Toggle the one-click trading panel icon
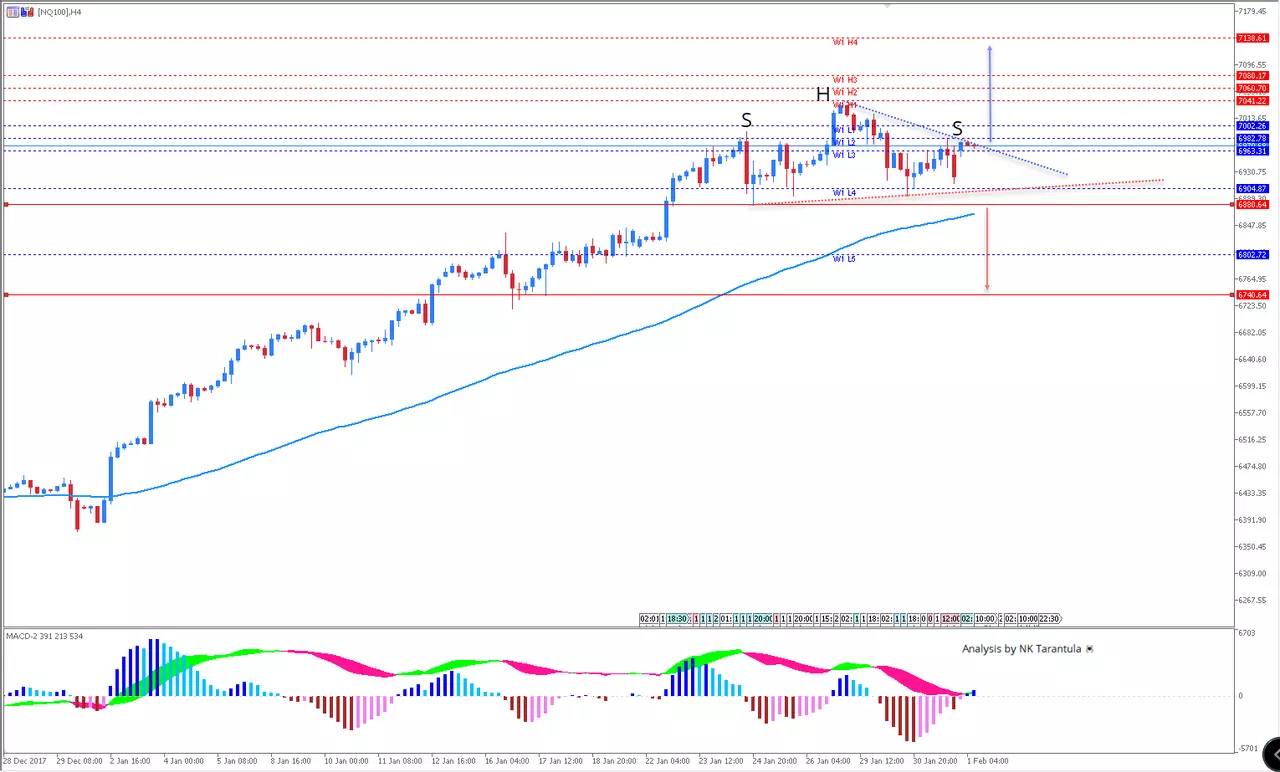Screen dimensions: 1280x772 pos(12,12)
